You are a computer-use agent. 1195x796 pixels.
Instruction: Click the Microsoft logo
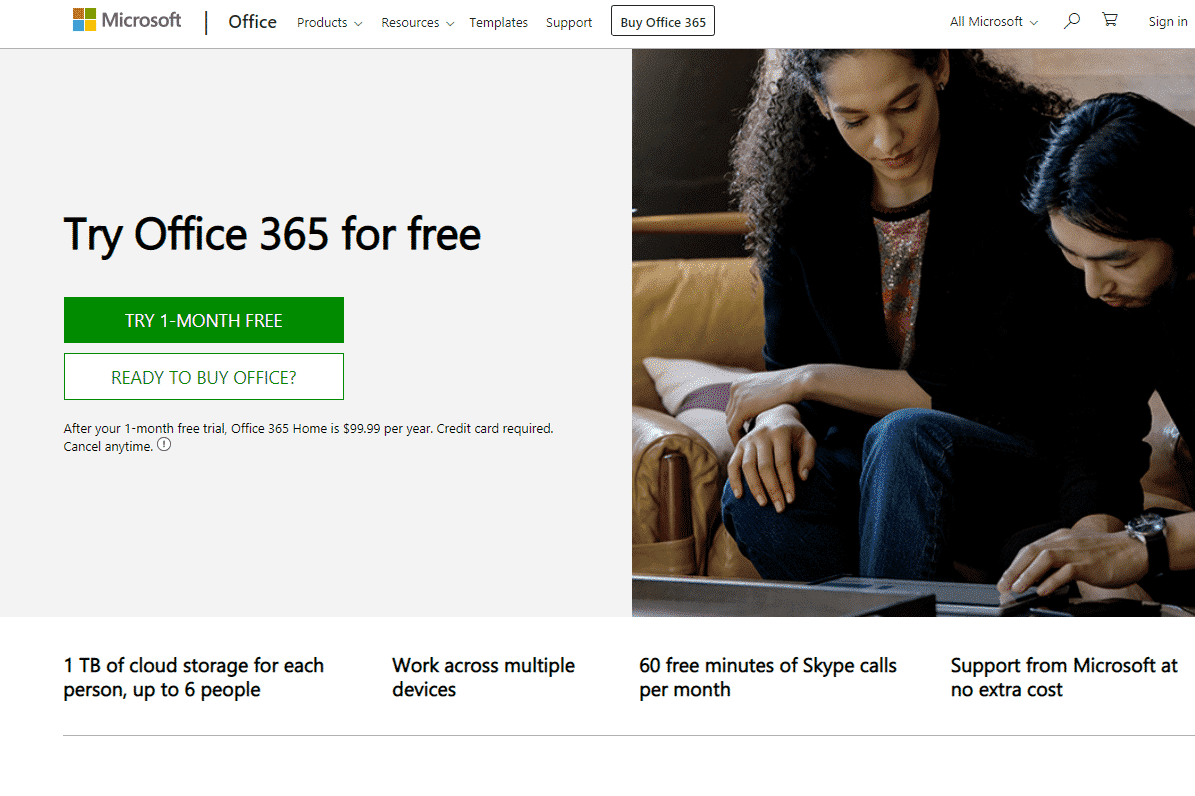[x=127, y=21]
